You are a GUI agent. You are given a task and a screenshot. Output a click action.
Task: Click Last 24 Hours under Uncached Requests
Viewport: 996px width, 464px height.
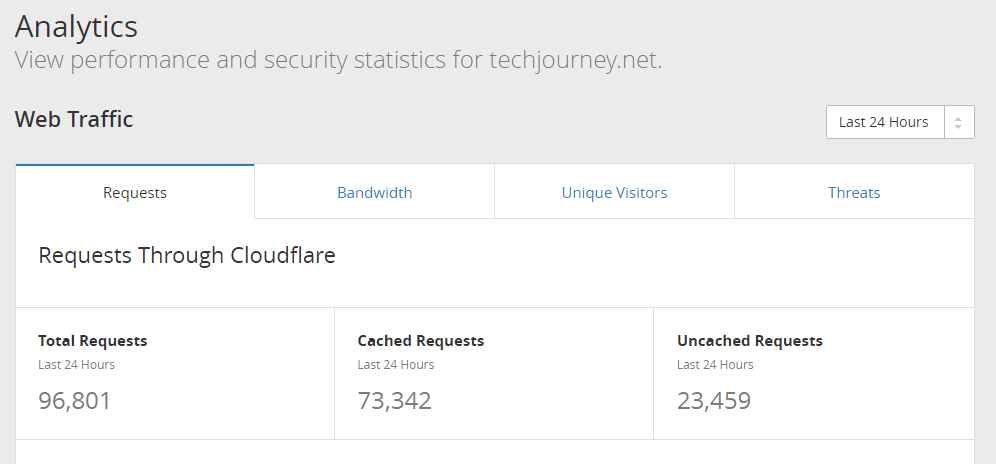(x=715, y=365)
